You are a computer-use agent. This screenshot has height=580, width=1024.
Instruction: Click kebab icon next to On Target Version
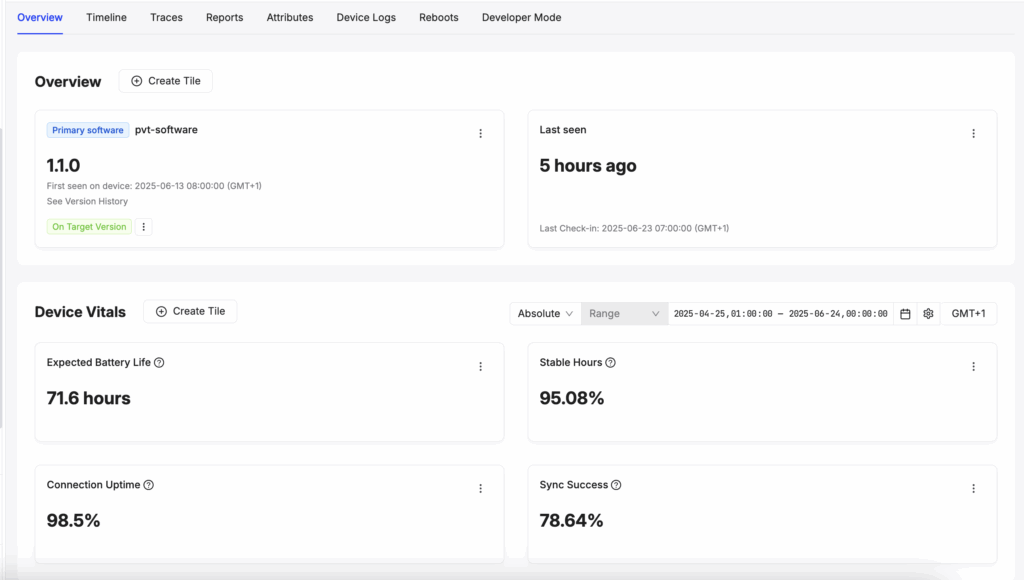144,227
